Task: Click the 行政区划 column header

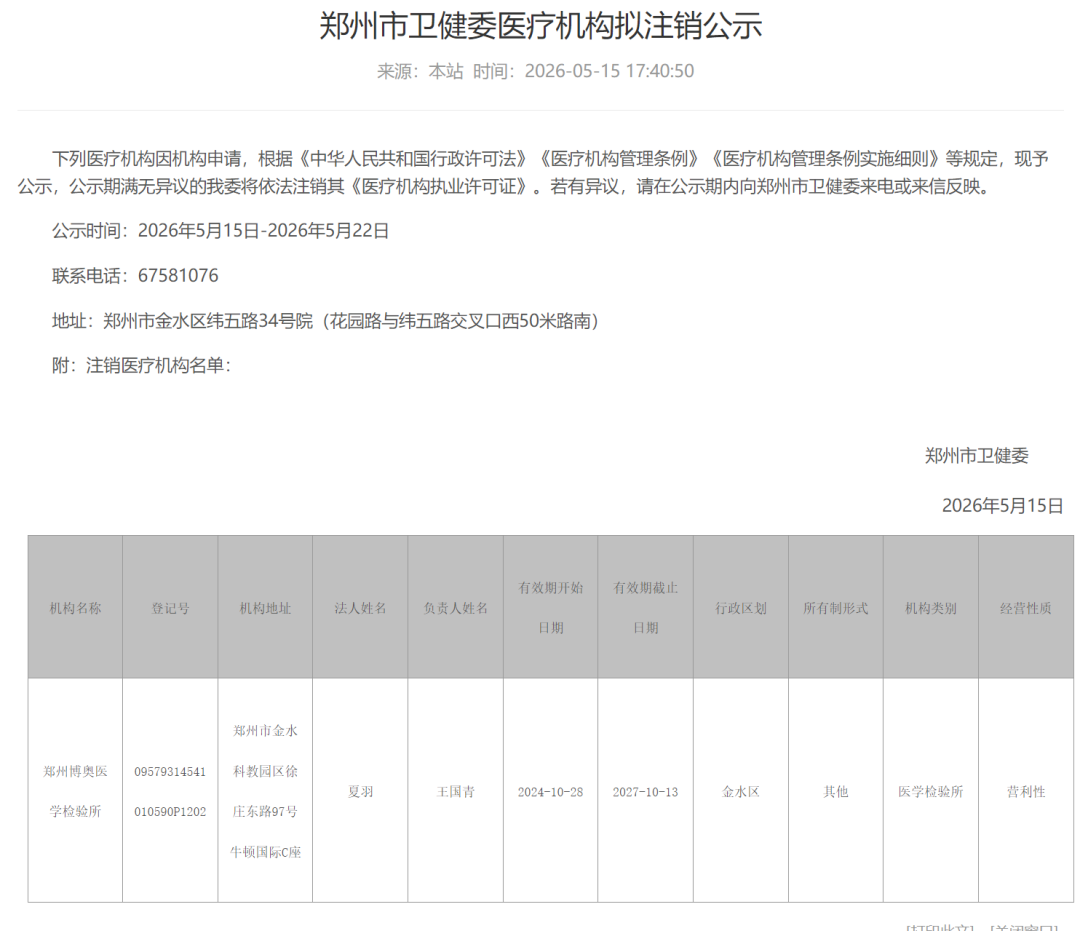Action: [x=740, y=608]
